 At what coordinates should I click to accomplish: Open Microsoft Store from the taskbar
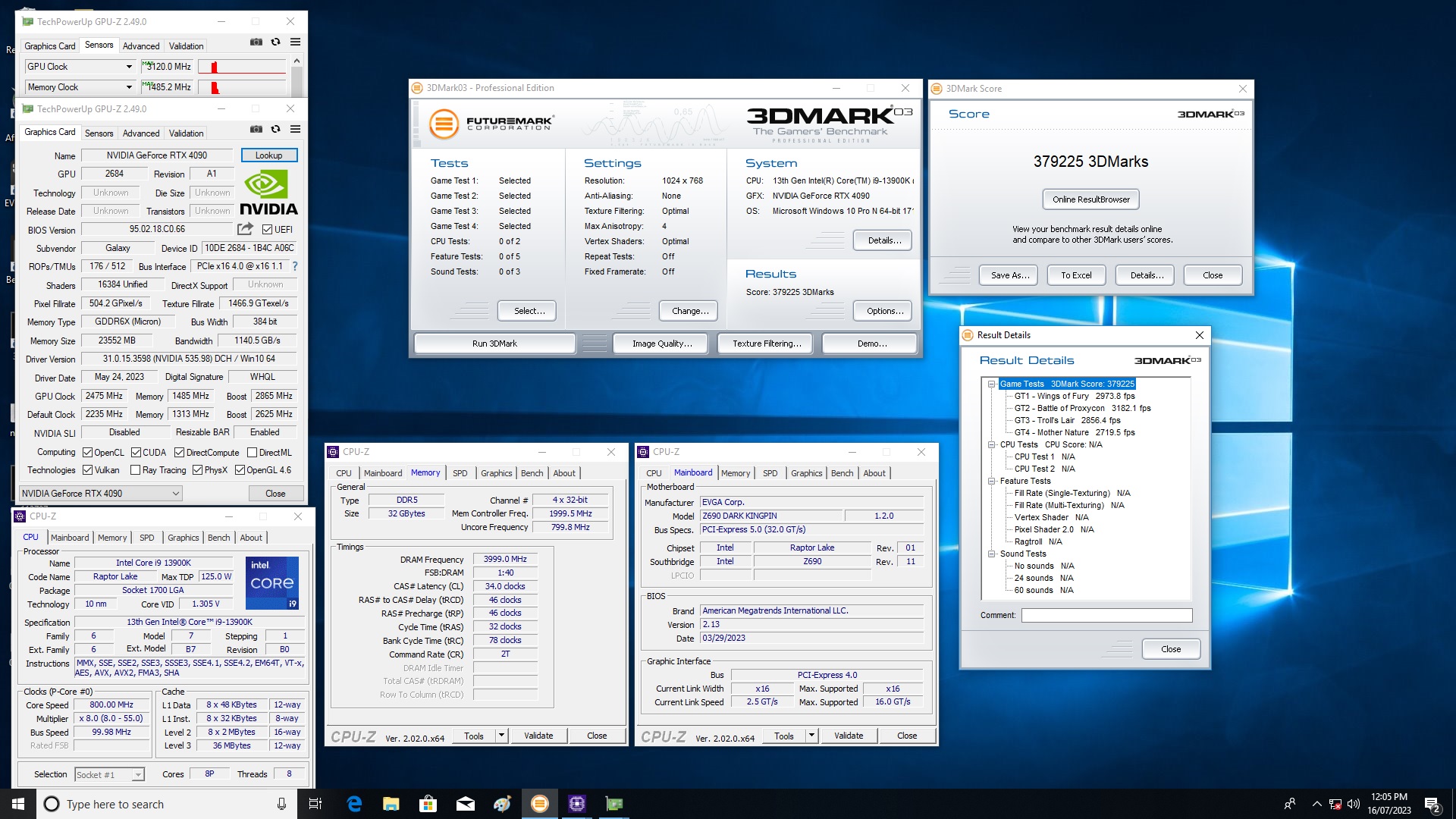(428, 804)
